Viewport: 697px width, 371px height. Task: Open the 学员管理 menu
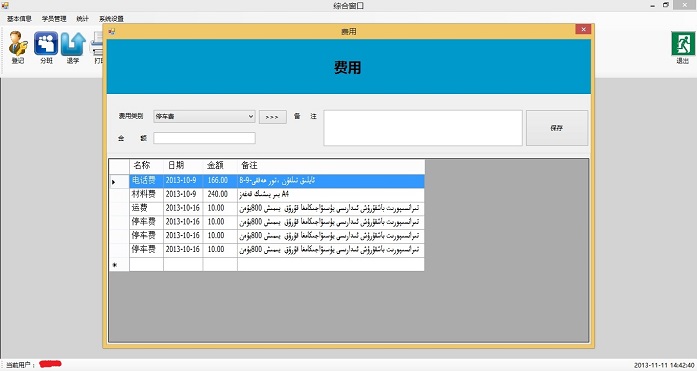click(x=54, y=19)
